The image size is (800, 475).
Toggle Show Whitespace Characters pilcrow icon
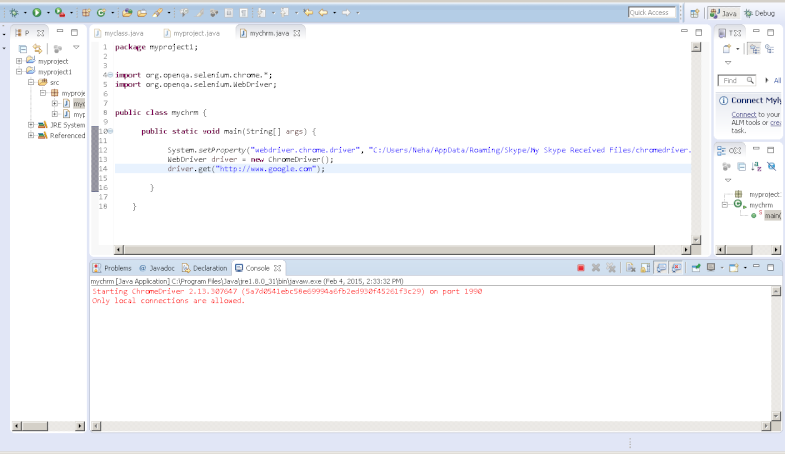tap(244, 12)
